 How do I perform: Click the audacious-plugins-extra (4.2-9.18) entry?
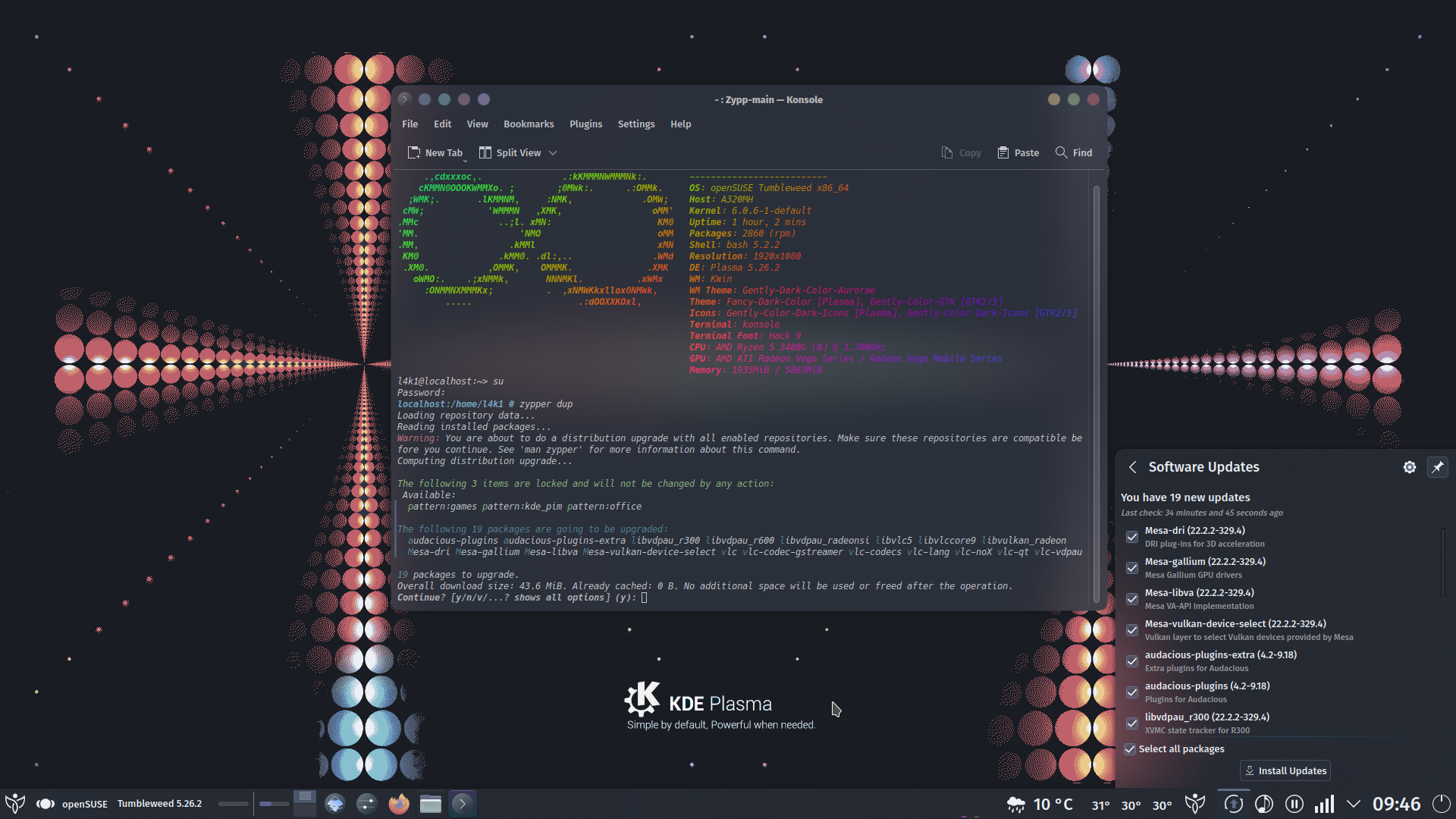tap(1220, 654)
